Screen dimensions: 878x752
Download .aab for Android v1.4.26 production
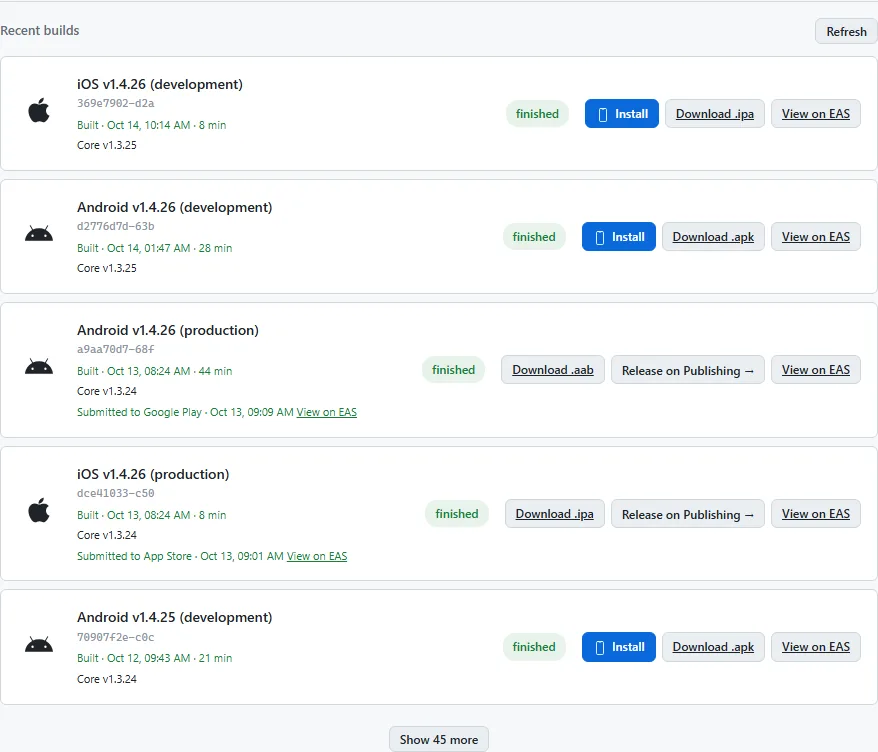(553, 370)
